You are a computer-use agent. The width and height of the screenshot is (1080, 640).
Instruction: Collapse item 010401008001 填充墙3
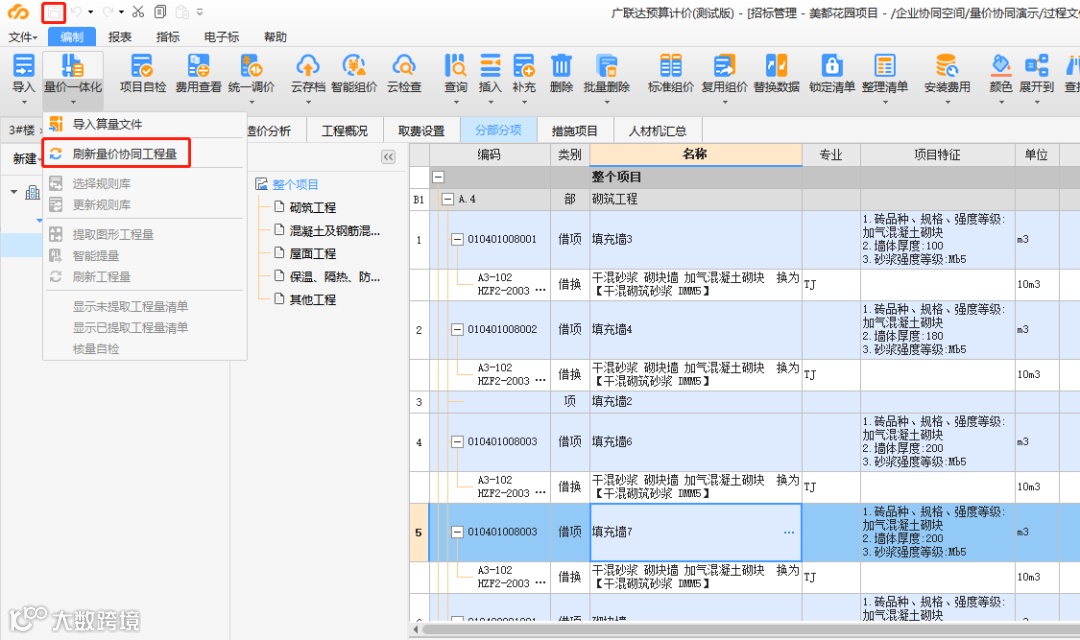click(x=457, y=240)
